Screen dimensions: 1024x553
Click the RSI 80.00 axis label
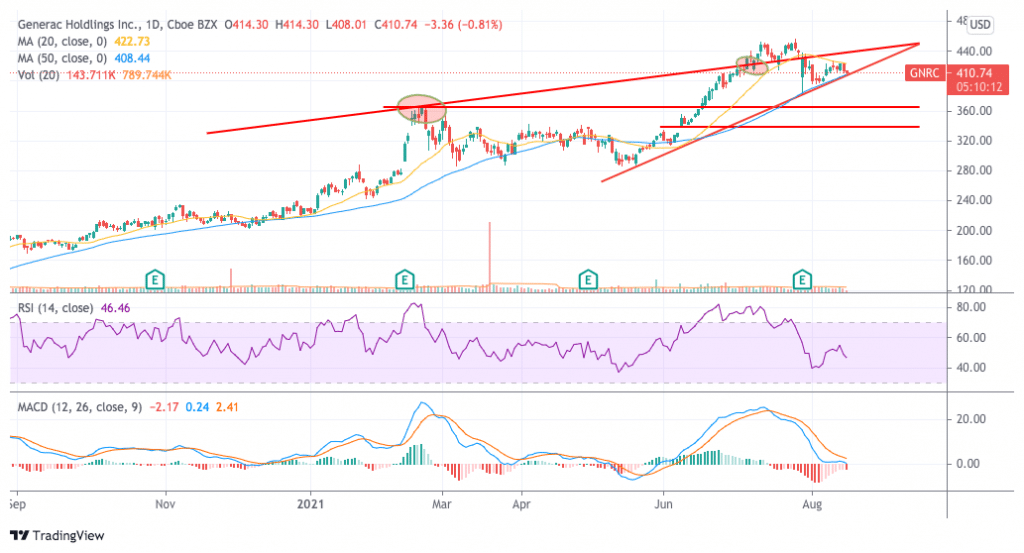click(x=971, y=308)
